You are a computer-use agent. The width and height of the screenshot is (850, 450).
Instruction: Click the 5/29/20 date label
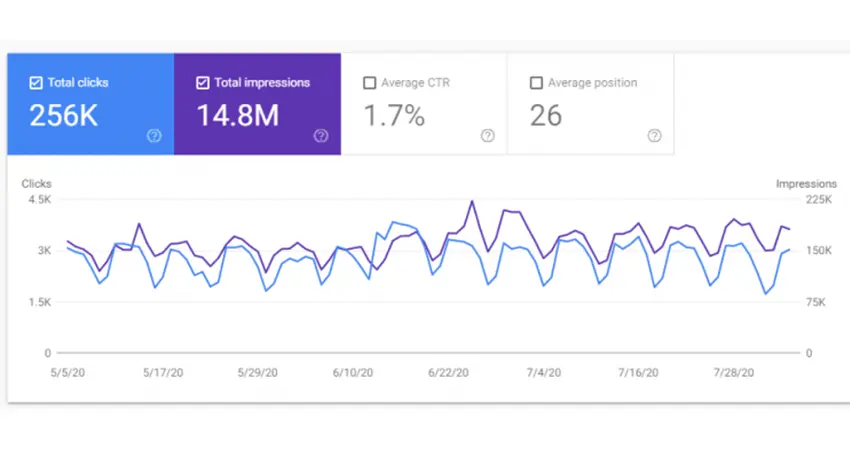[257, 372]
